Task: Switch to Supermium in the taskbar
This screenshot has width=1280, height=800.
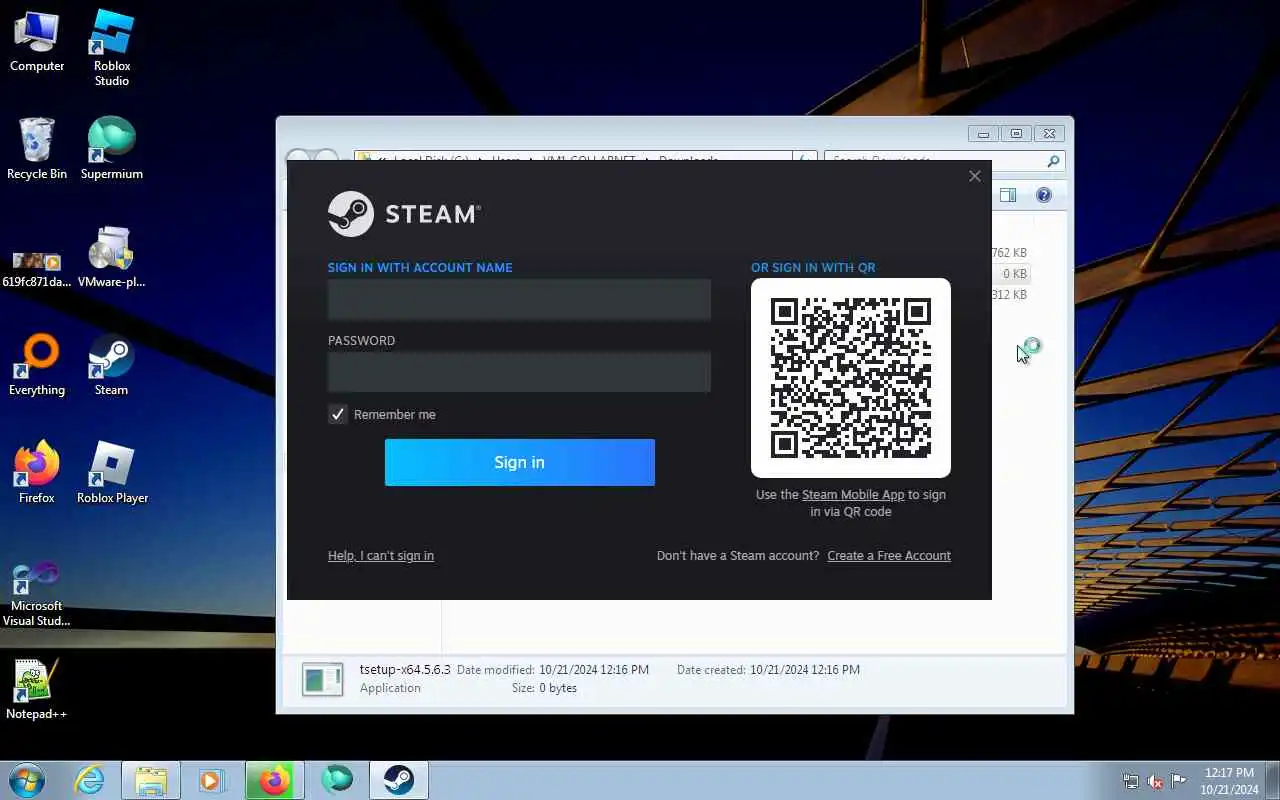Action: 337,780
